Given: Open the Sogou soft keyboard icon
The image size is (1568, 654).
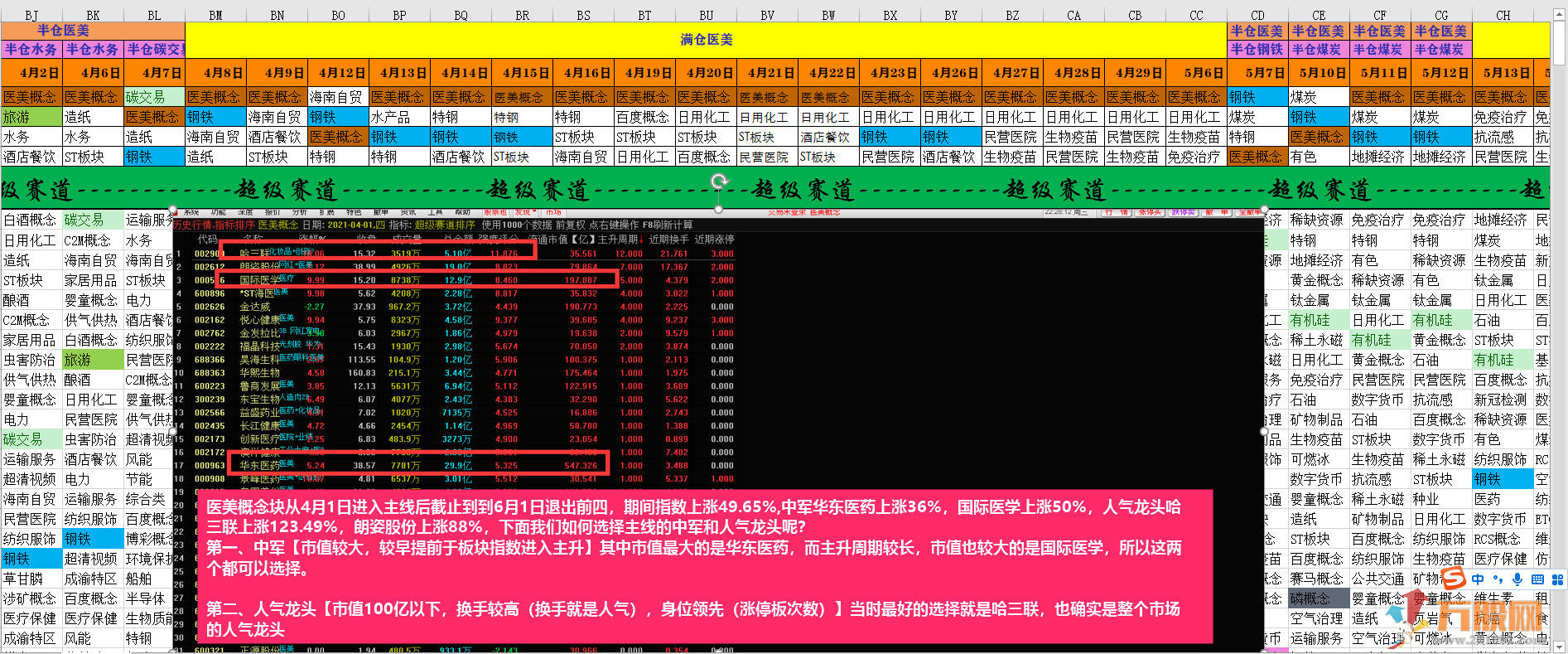Looking at the screenshot, I should click(x=1537, y=579).
